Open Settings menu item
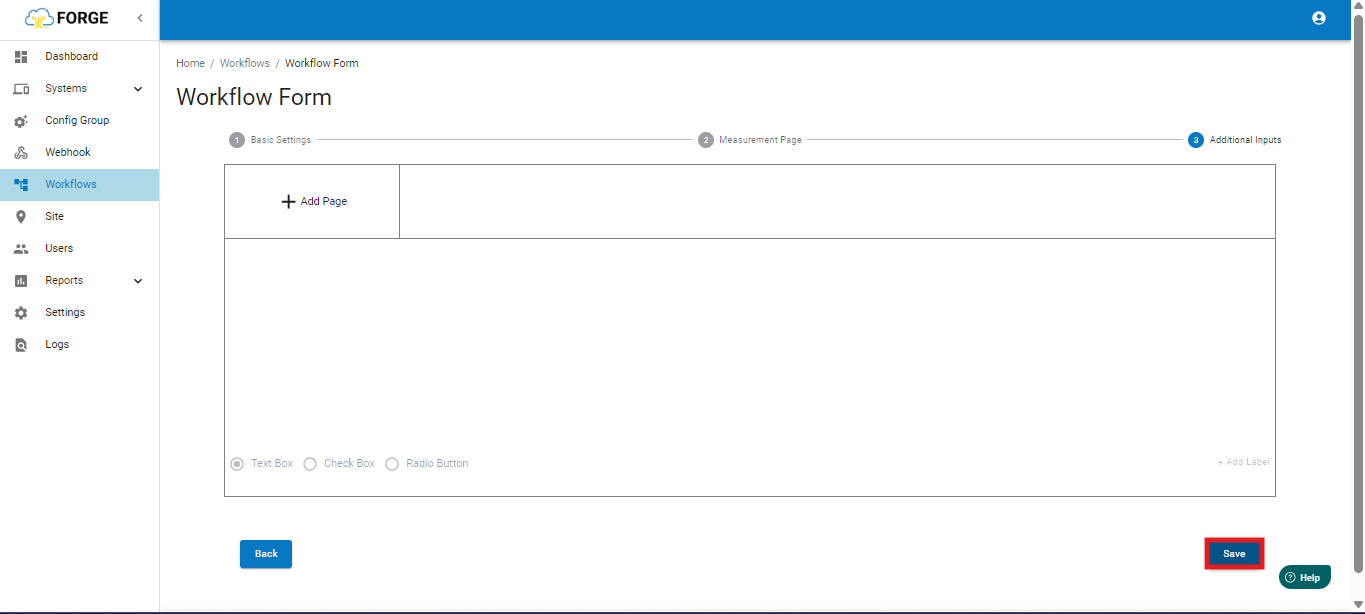 pyautogui.click(x=79, y=313)
